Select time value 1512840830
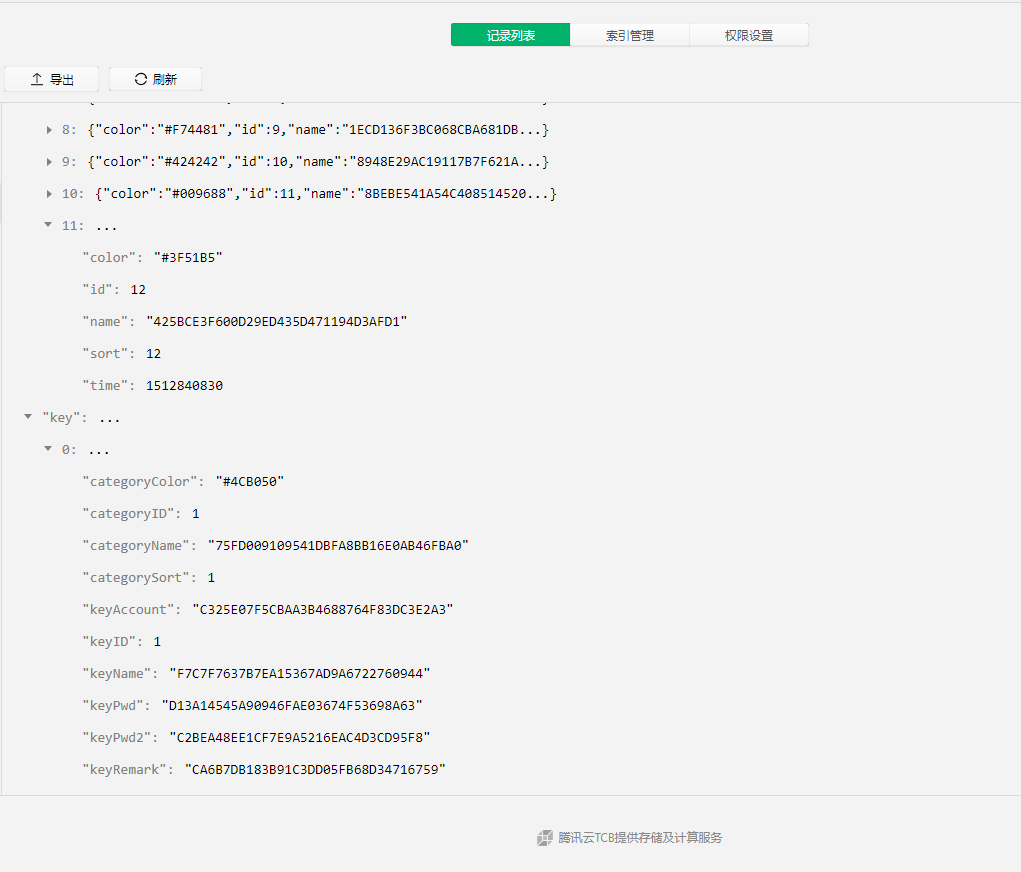The width and height of the screenshot is (1021, 872). point(184,386)
